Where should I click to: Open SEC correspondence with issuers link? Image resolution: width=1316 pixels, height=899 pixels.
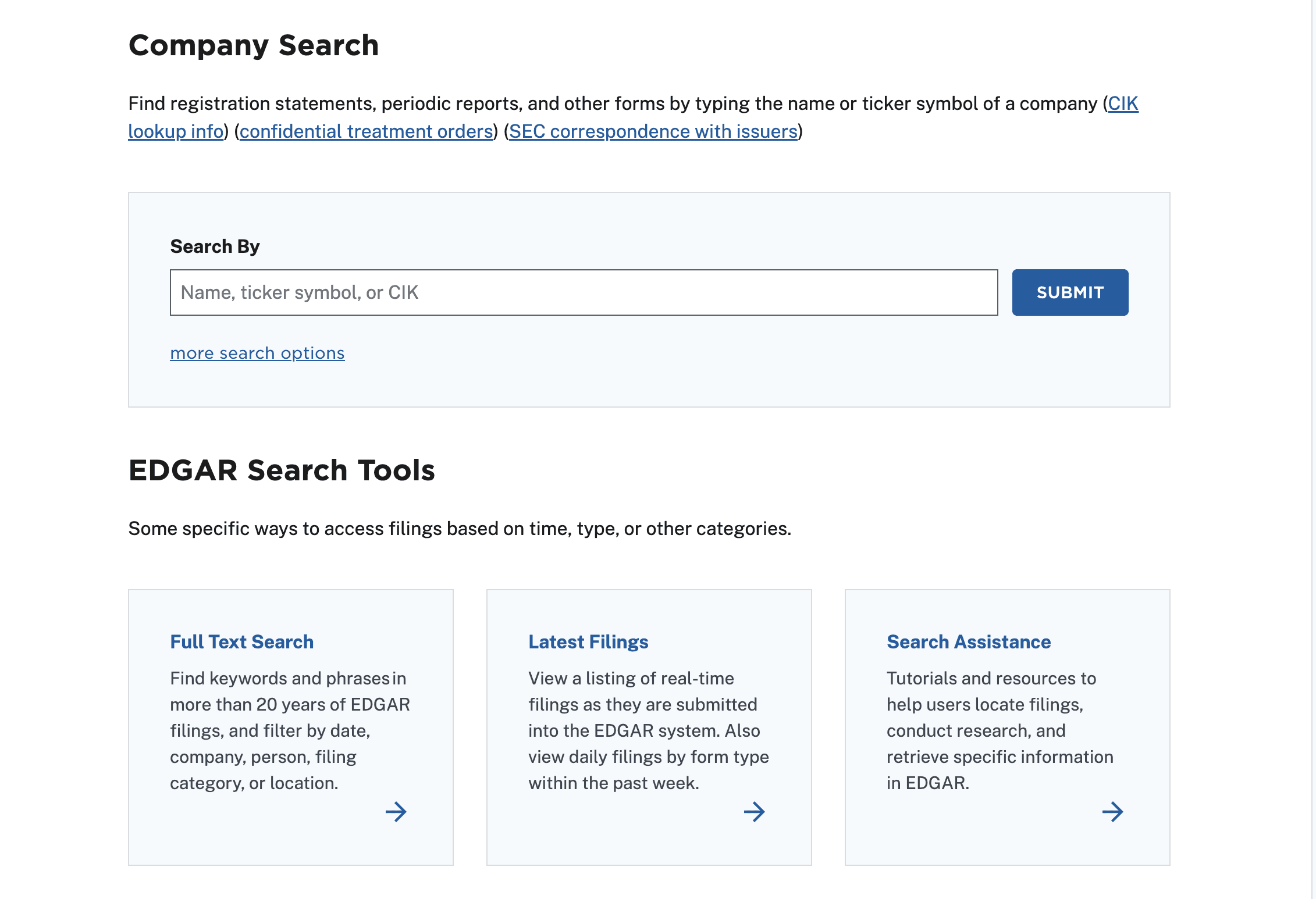[x=653, y=131]
